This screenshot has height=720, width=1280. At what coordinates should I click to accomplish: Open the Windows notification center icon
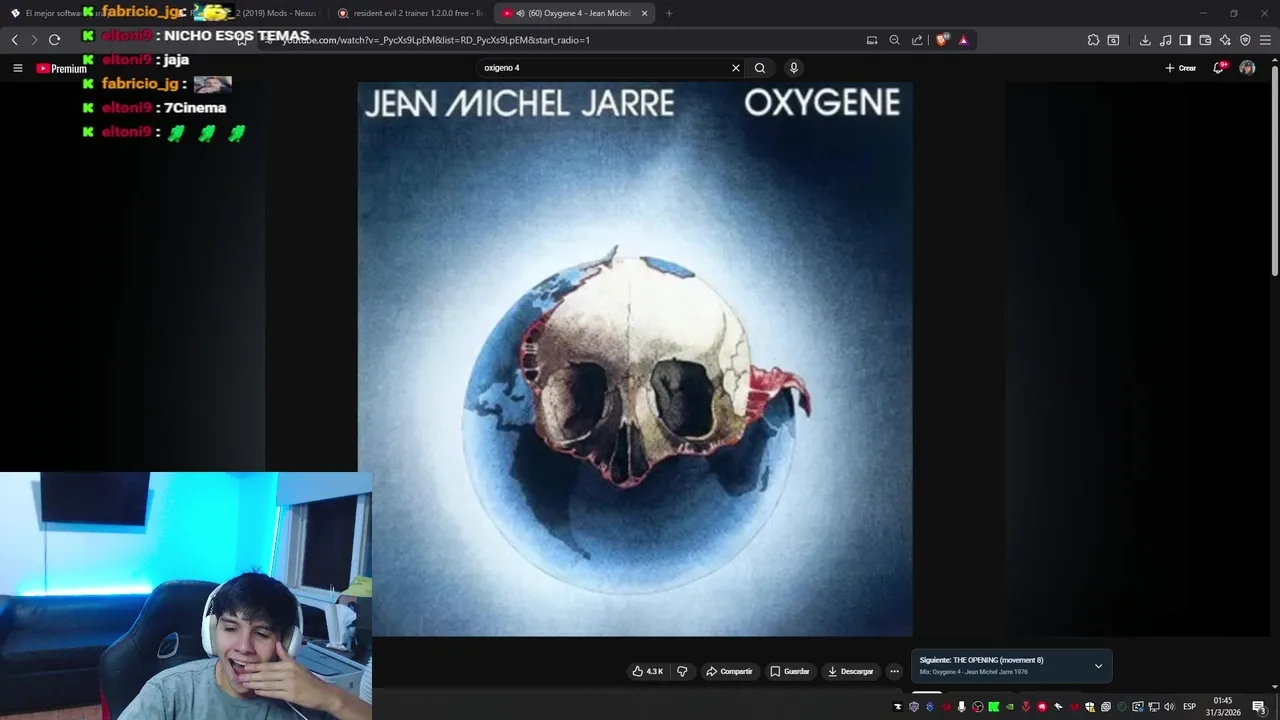click(1259, 707)
